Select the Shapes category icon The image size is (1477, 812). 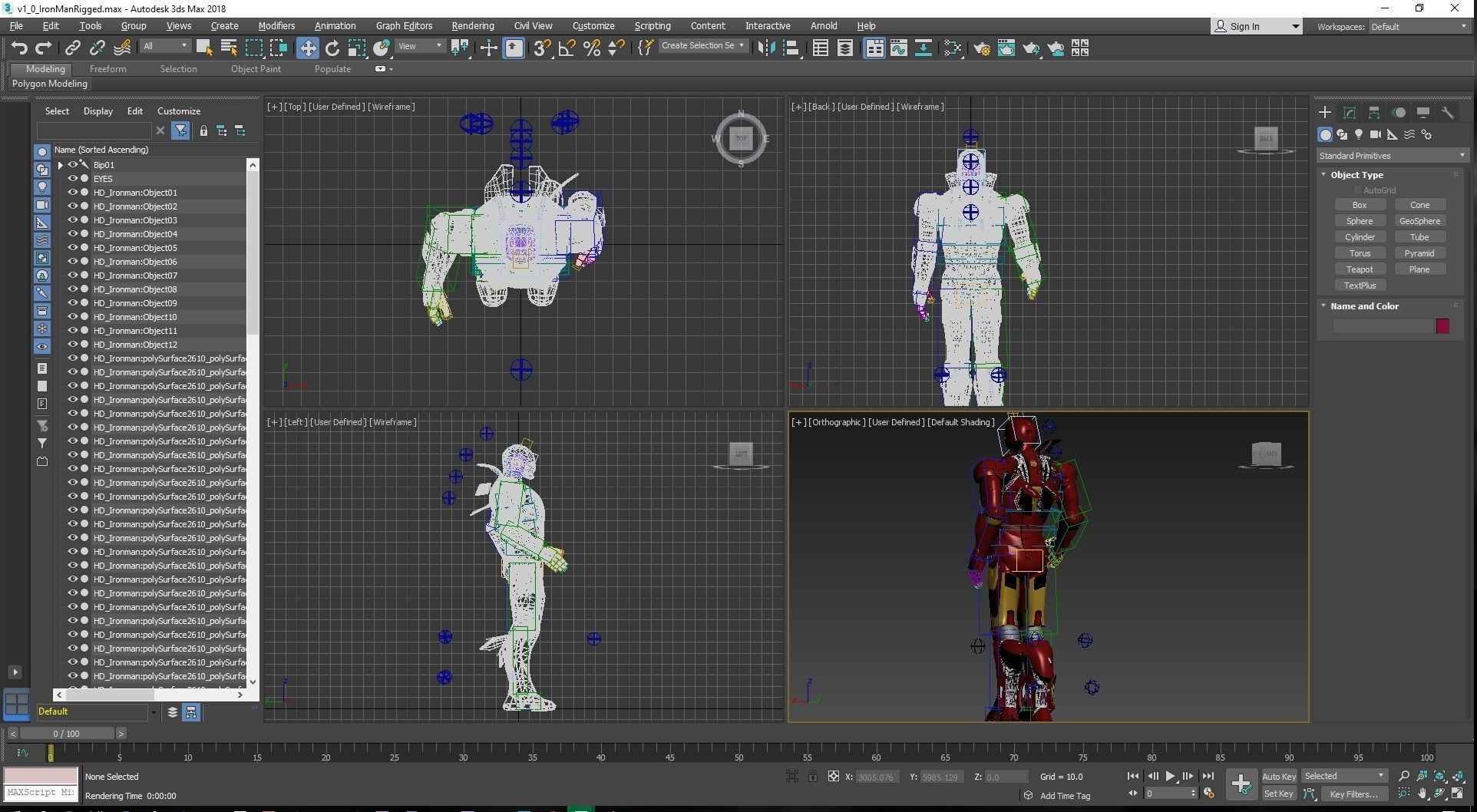[x=1342, y=134]
